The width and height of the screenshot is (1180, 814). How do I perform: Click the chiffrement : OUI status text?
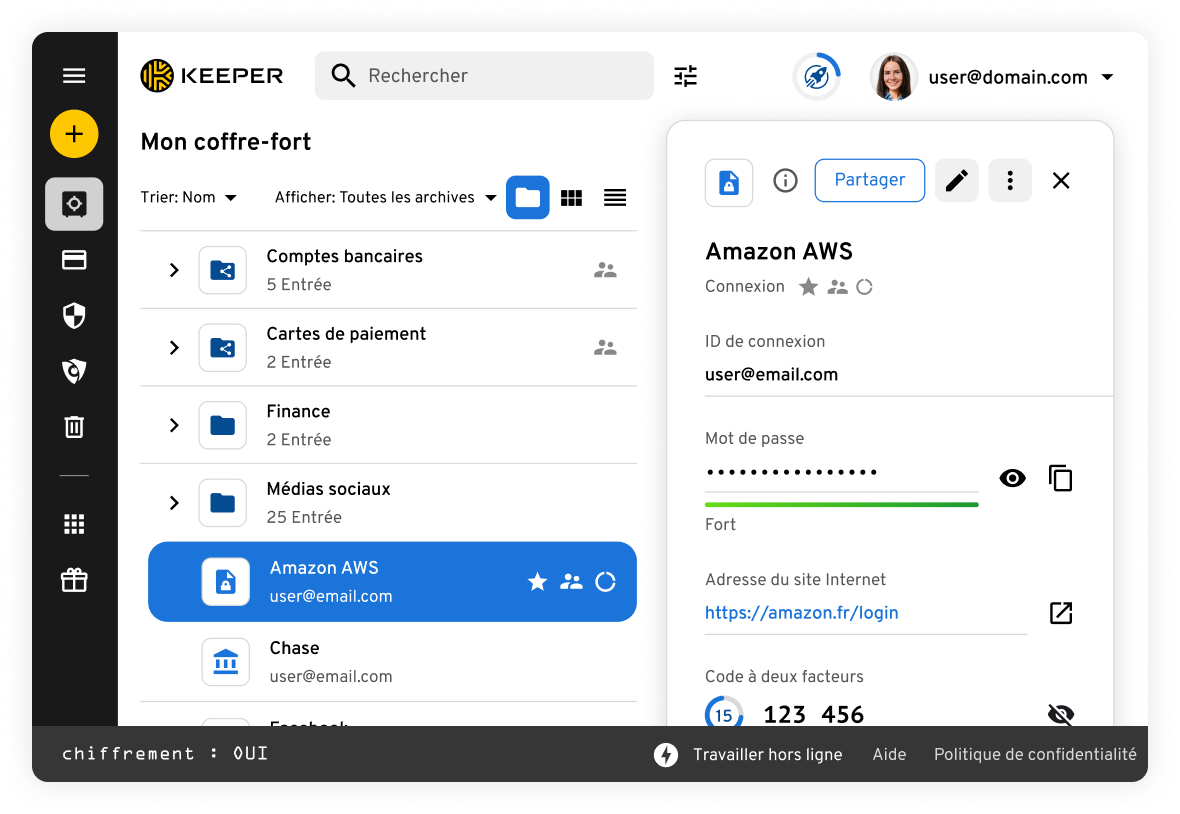(x=165, y=754)
